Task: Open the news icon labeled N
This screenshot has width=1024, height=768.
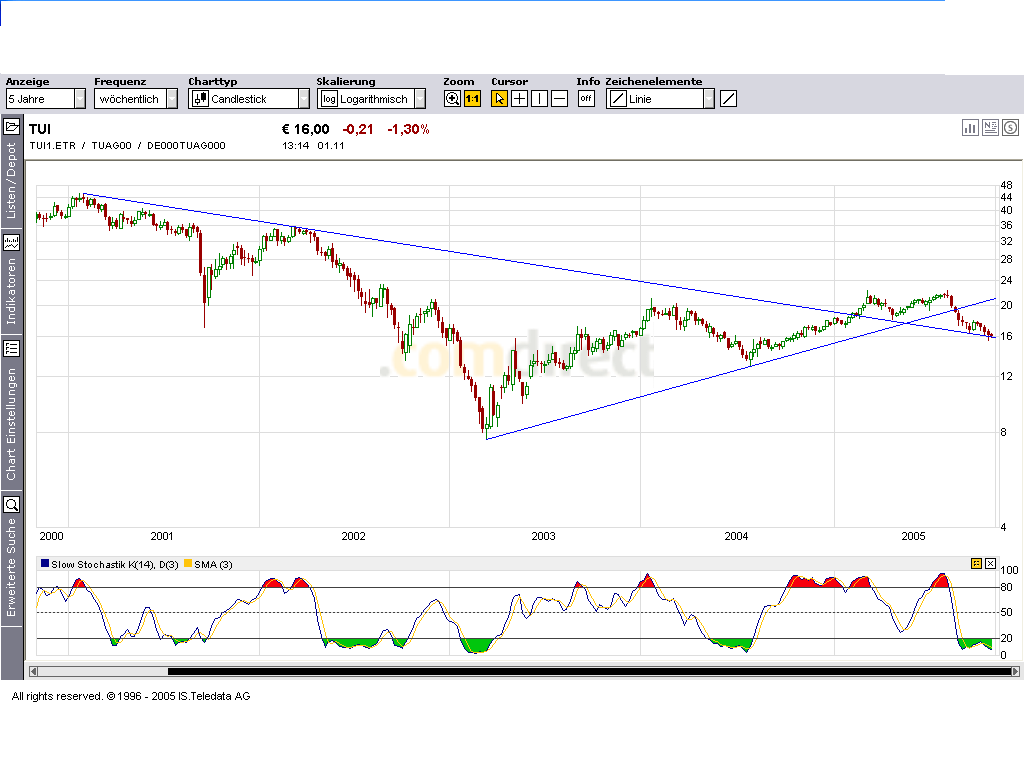Action: (x=990, y=127)
